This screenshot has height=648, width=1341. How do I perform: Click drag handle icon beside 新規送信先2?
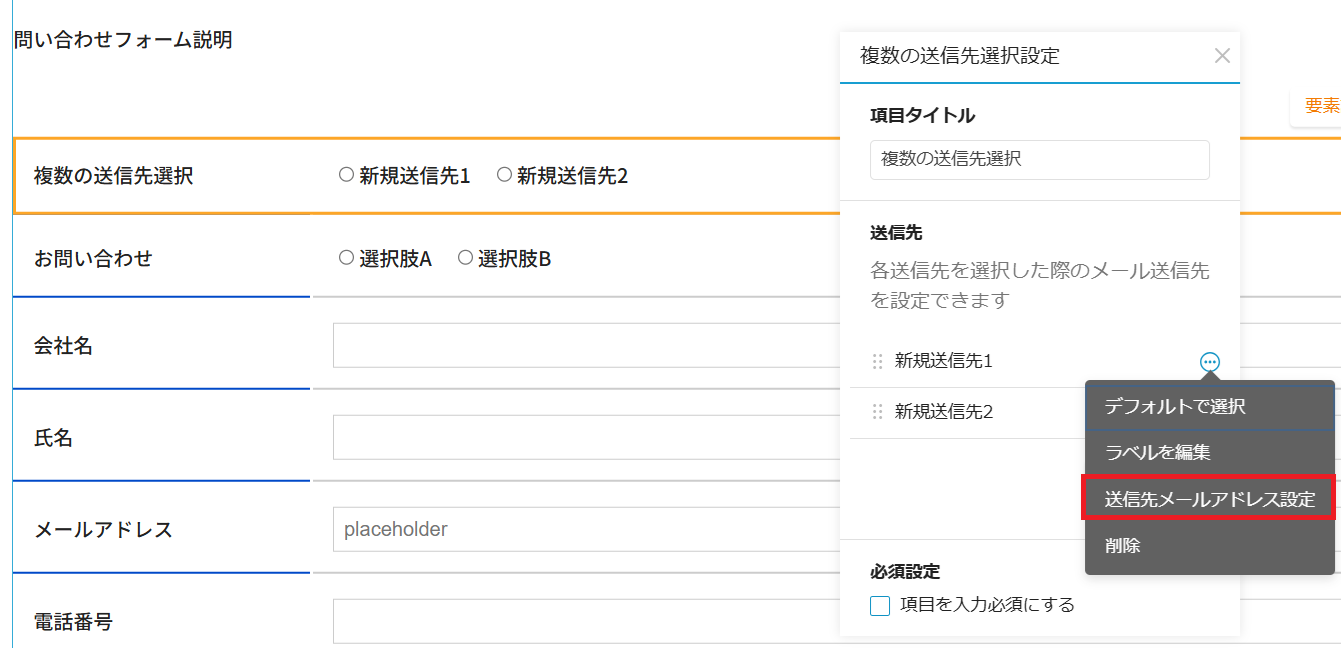(878, 412)
